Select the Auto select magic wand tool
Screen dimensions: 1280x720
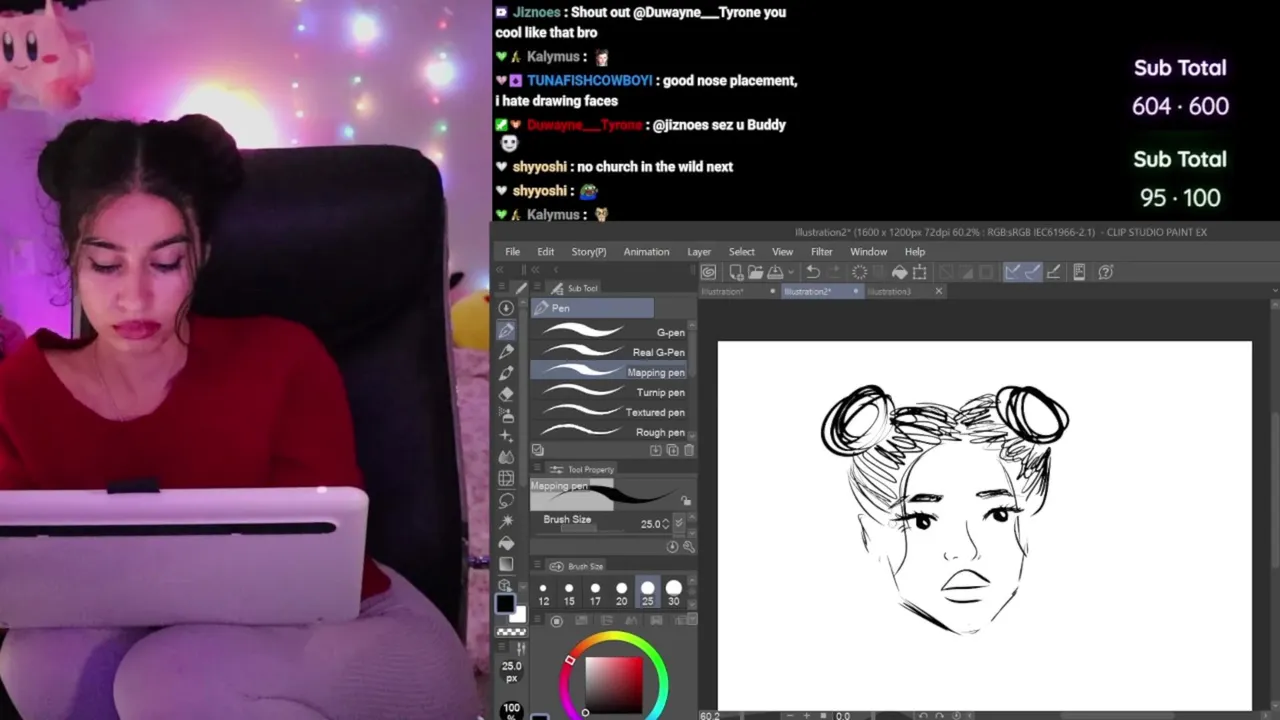point(506,521)
